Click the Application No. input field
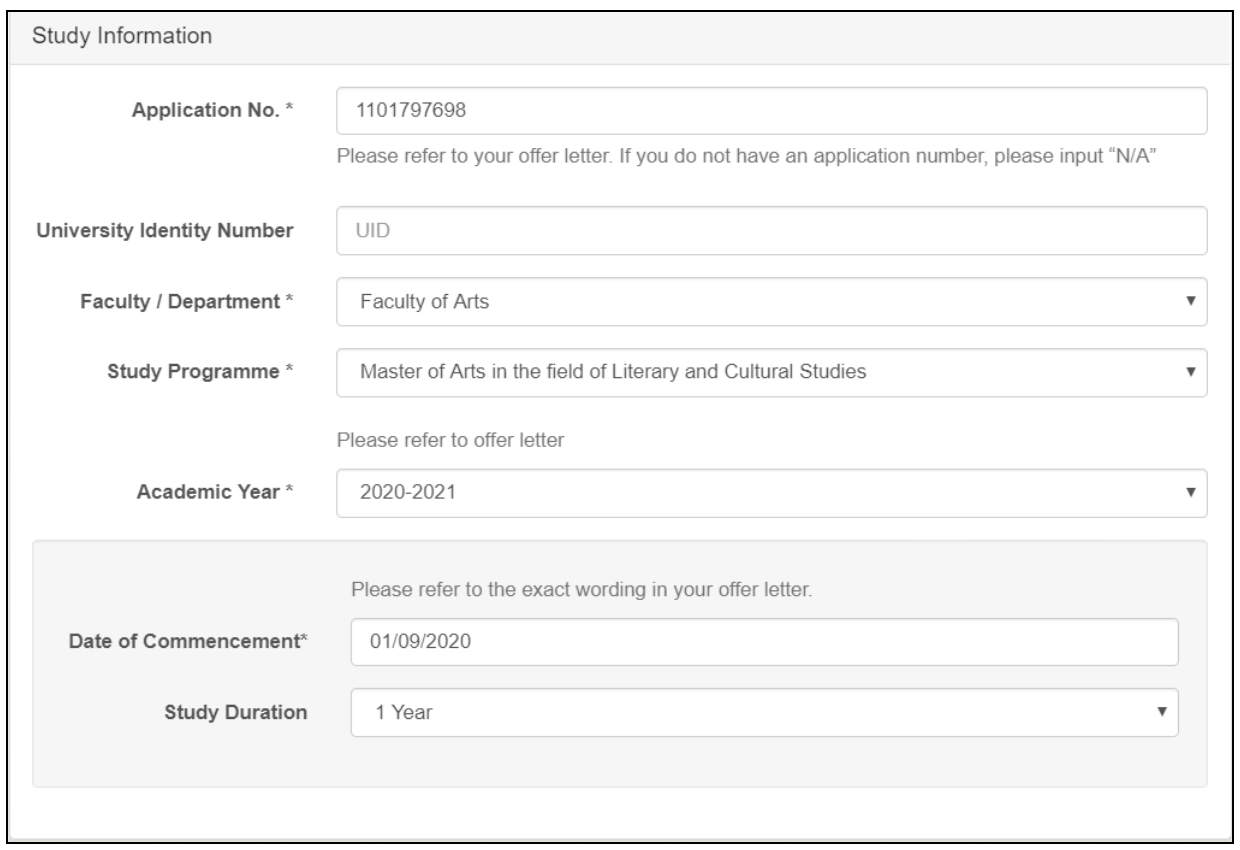Screen dimensions: 1240x850 pos(770,111)
